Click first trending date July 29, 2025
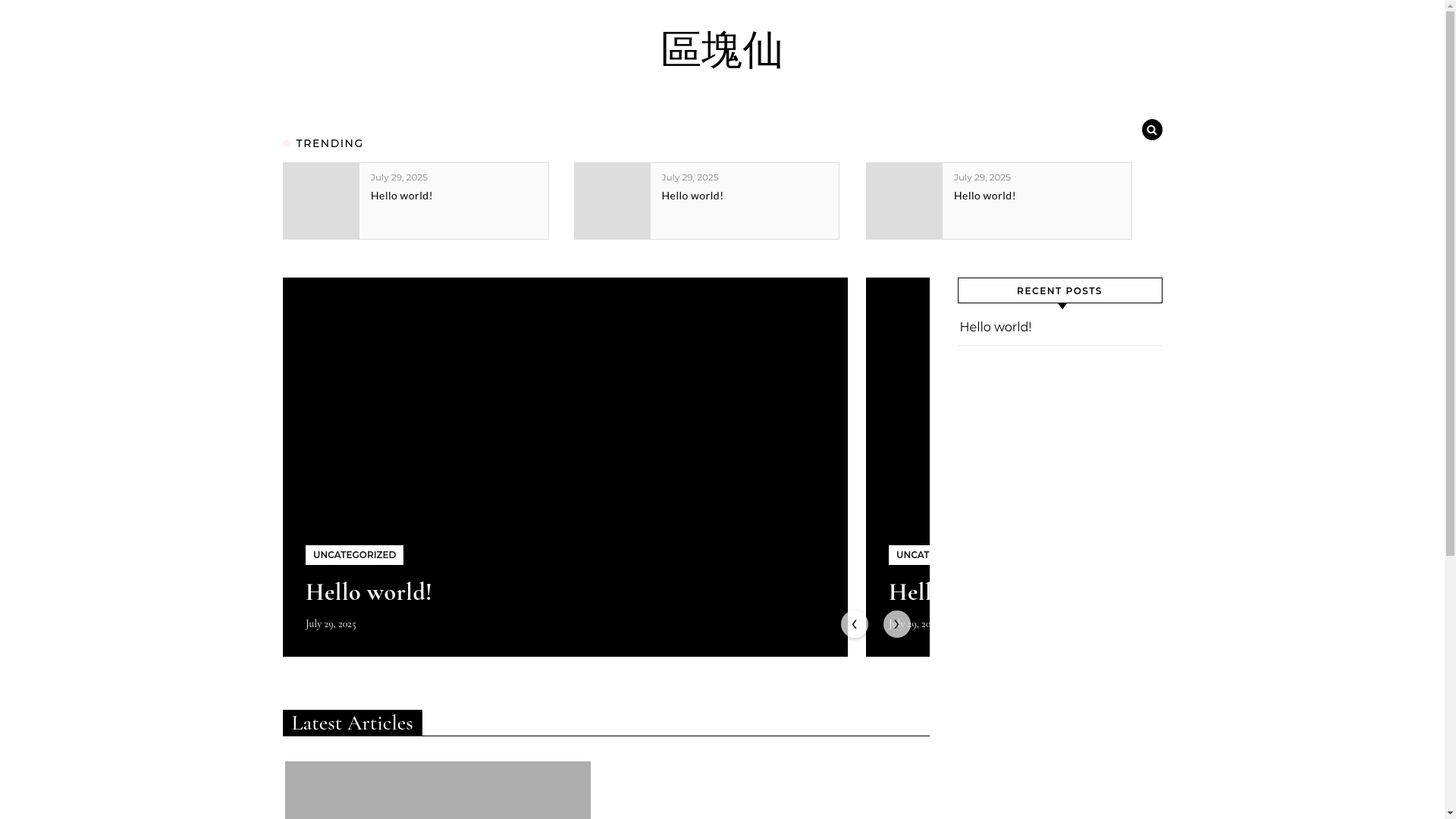 pos(399,177)
